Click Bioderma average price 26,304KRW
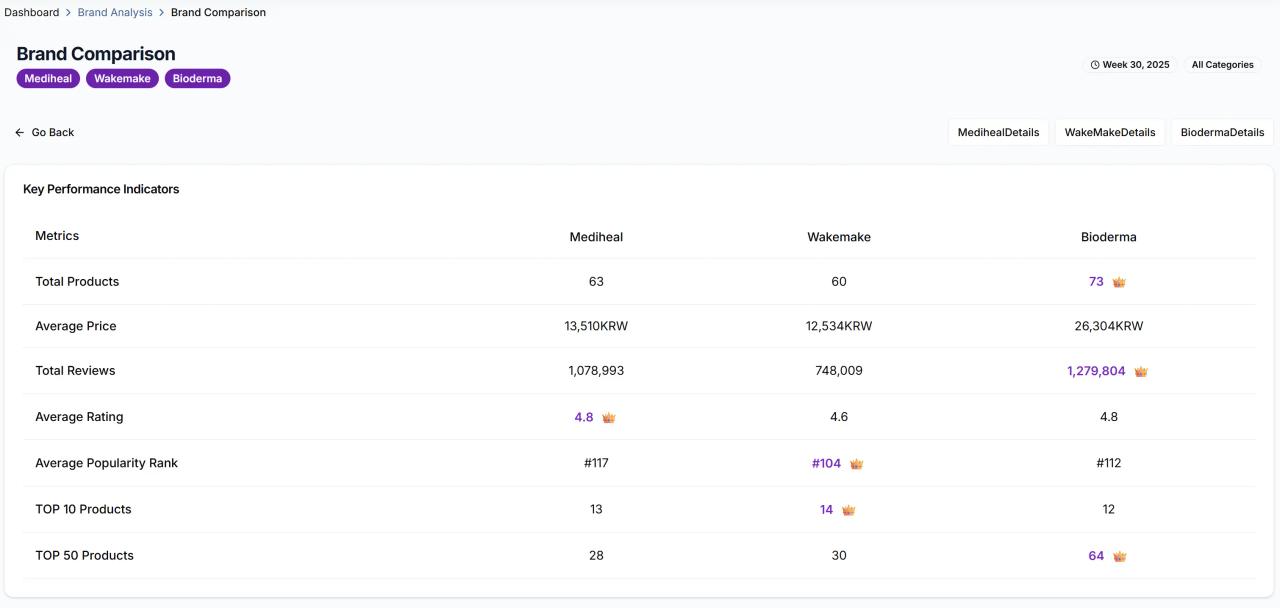This screenshot has height=608, width=1280. coord(1109,326)
